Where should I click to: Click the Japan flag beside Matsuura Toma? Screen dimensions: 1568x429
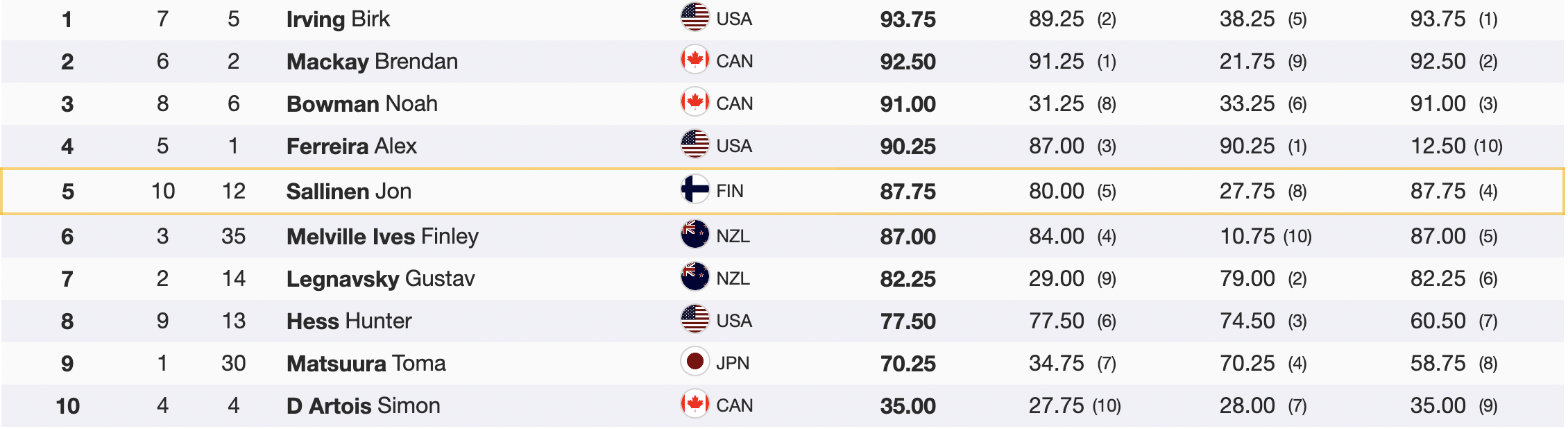click(x=694, y=362)
